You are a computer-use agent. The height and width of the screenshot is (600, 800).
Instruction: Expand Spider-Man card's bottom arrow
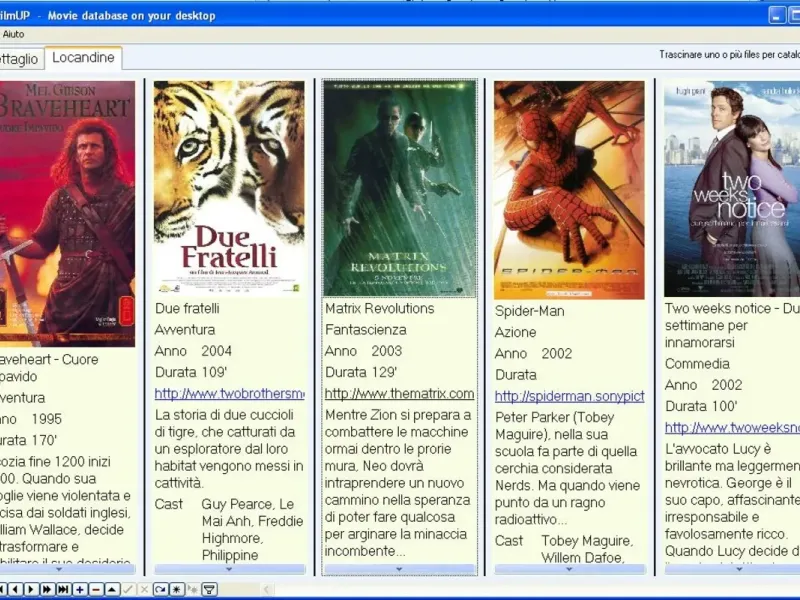pos(569,569)
